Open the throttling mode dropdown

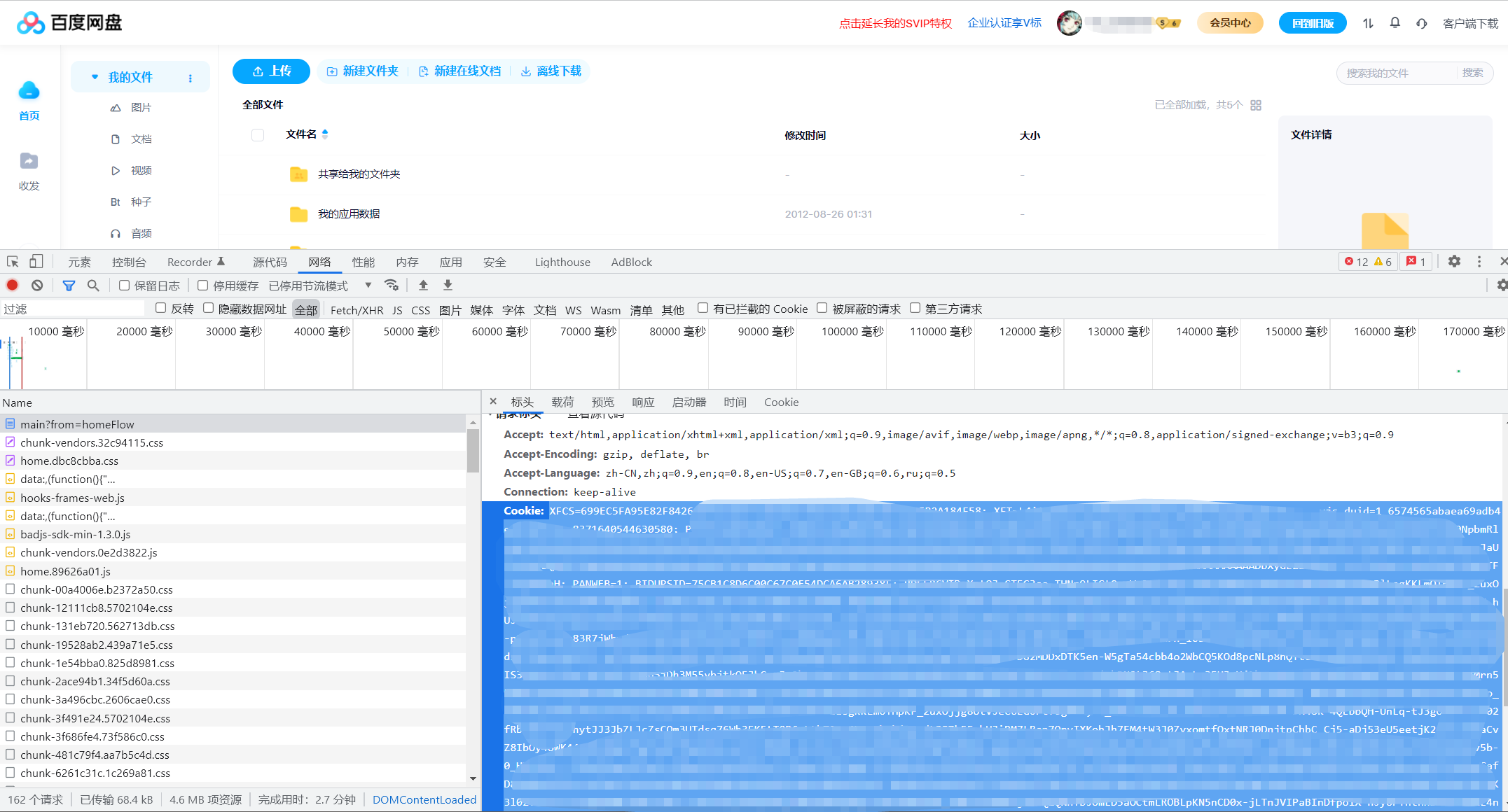click(320, 286)
